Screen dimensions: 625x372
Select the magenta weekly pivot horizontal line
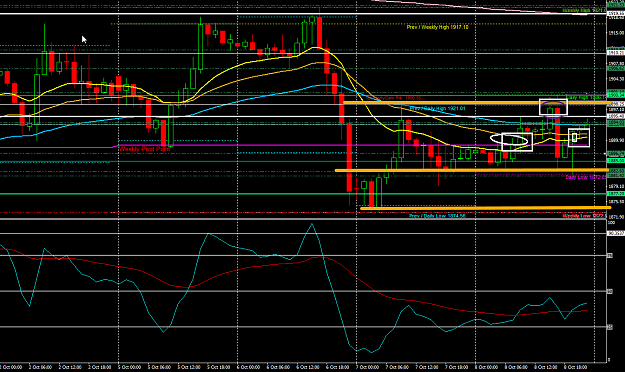tap(279, 145)
